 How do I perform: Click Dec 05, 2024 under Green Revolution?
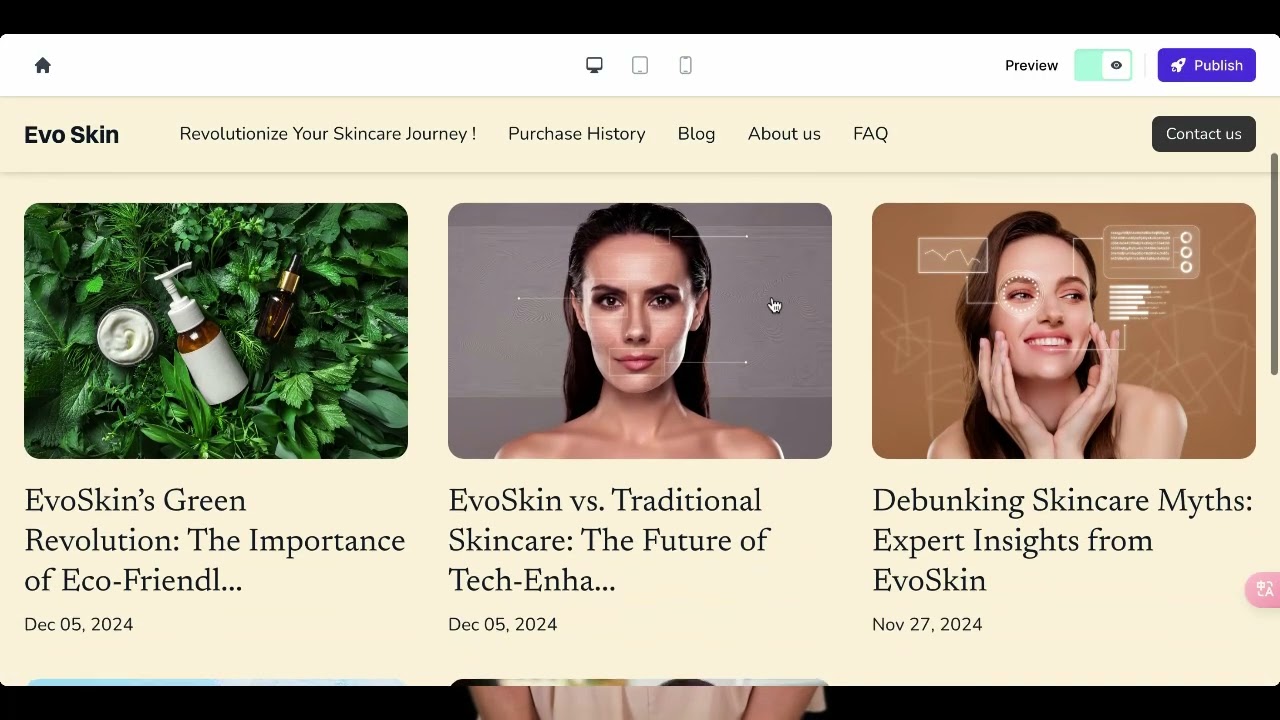point(78,624)
